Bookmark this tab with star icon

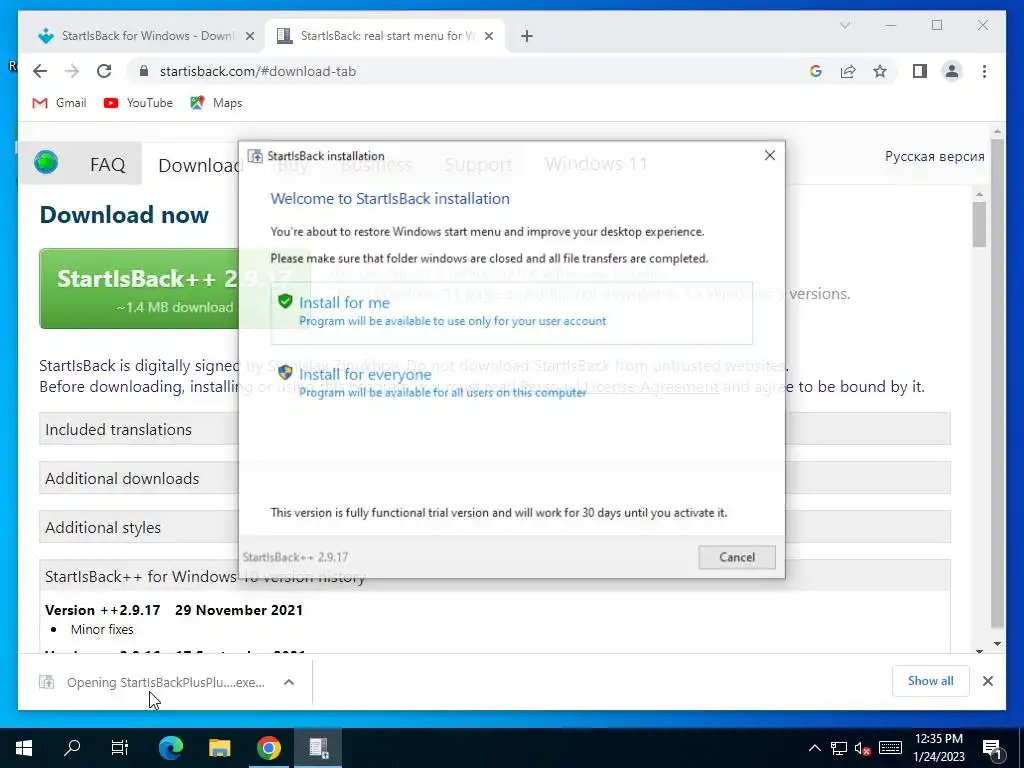click(x=880, y=71)
